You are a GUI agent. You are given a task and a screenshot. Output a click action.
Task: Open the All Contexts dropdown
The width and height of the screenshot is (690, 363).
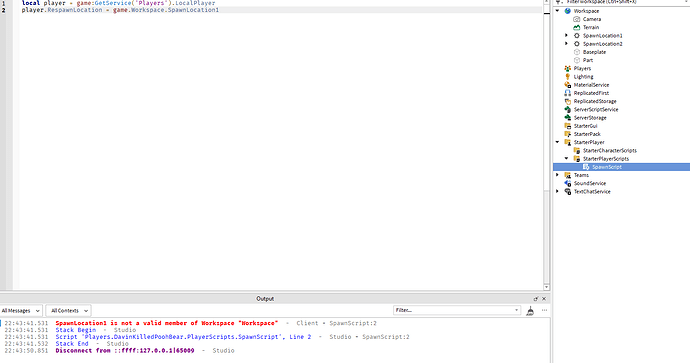(68, 311)
